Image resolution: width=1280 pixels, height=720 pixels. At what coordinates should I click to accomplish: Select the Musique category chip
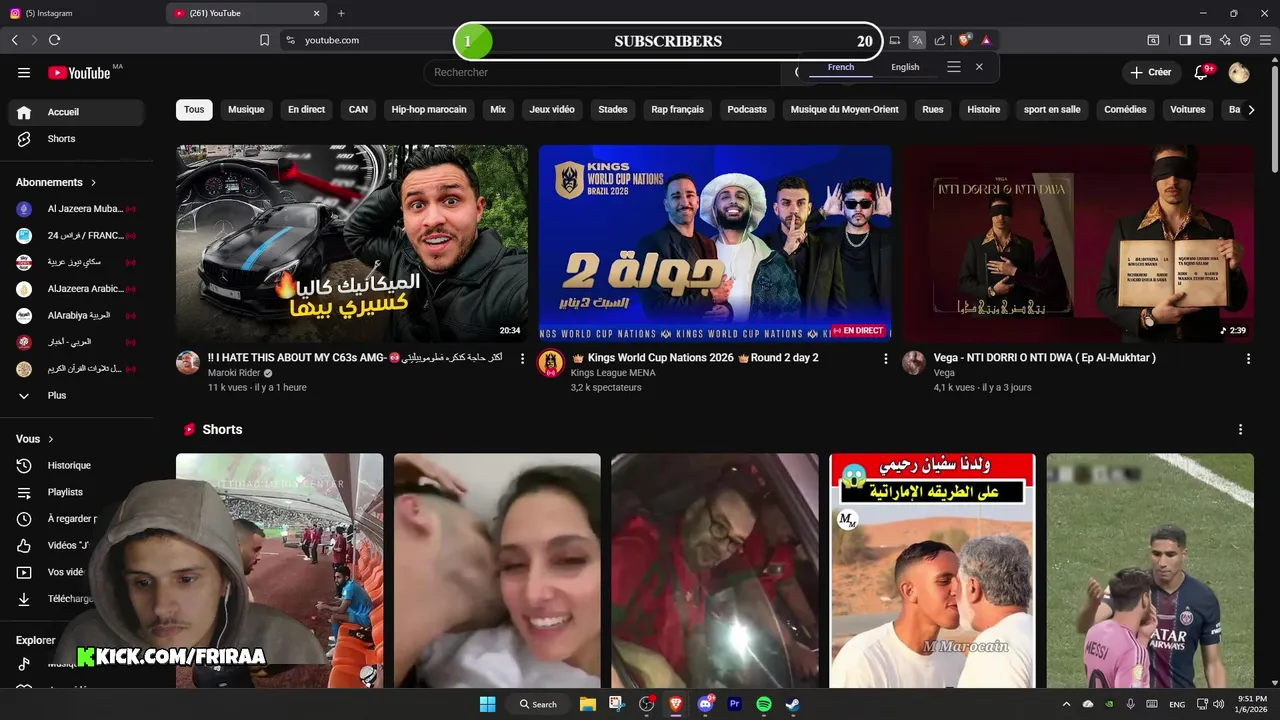pyautogui.click(x=246, y=110)
